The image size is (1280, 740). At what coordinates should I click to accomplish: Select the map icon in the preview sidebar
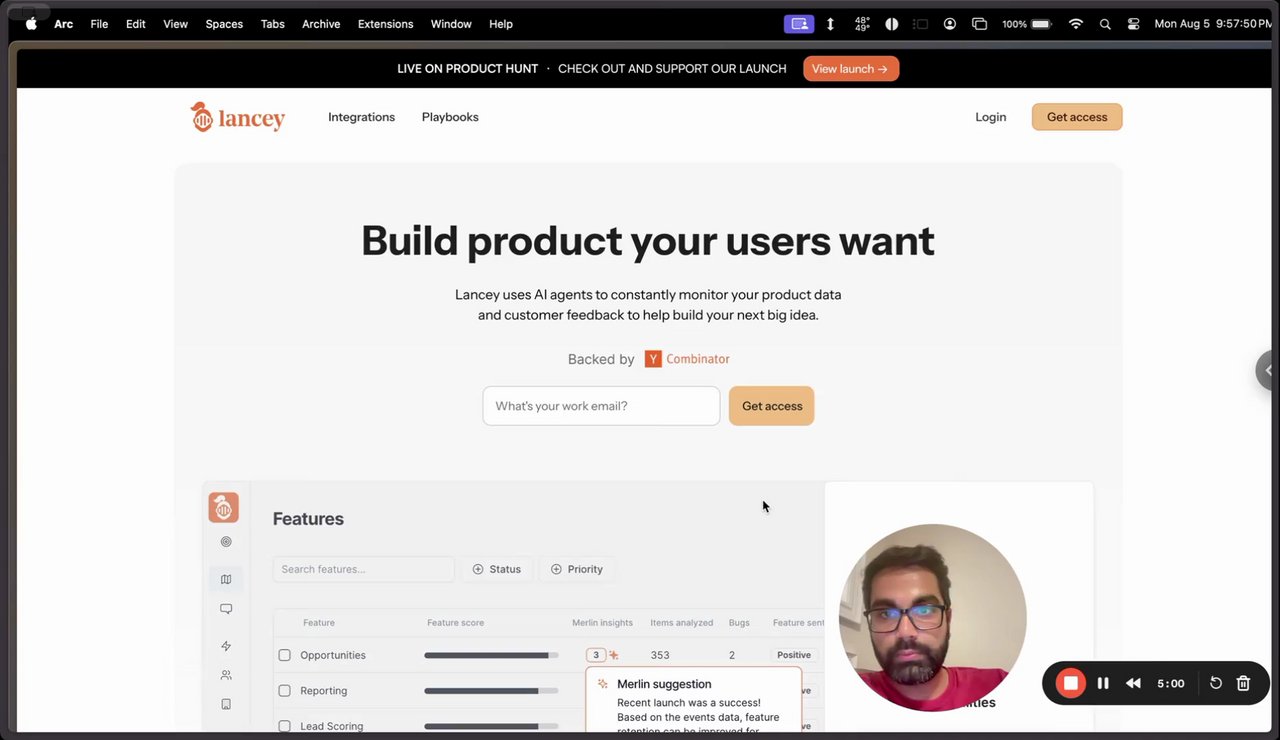coord(226,579)
